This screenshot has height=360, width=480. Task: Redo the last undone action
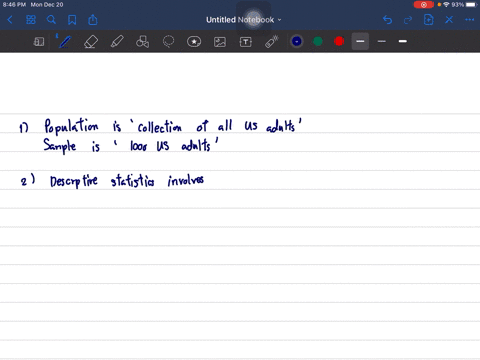click(408, 20)
